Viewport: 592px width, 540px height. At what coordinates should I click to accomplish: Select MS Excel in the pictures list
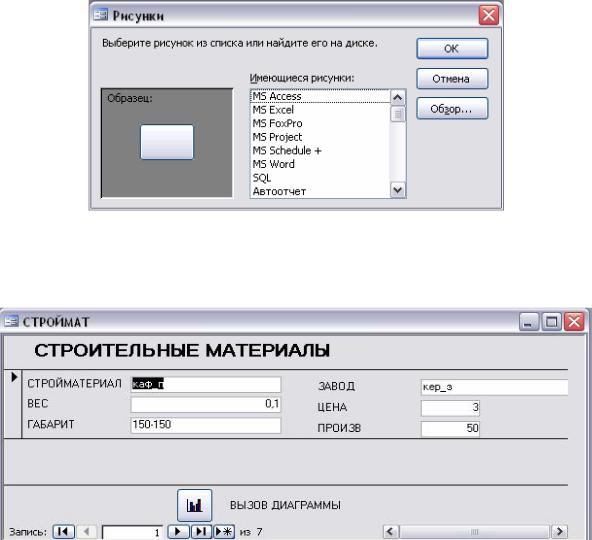click(x=320, y=110)
